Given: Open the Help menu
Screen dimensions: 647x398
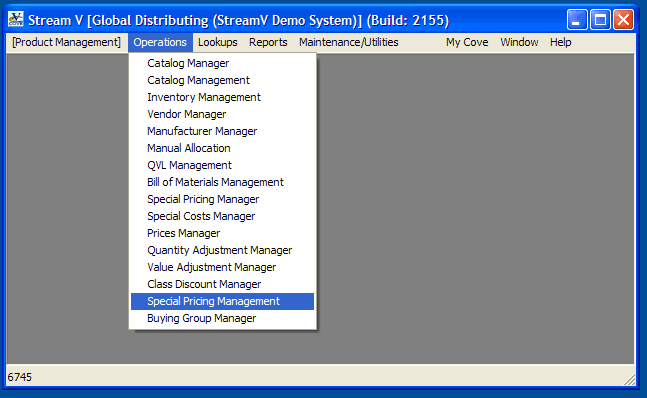Looking at the screenshot, I should (560, 42).
